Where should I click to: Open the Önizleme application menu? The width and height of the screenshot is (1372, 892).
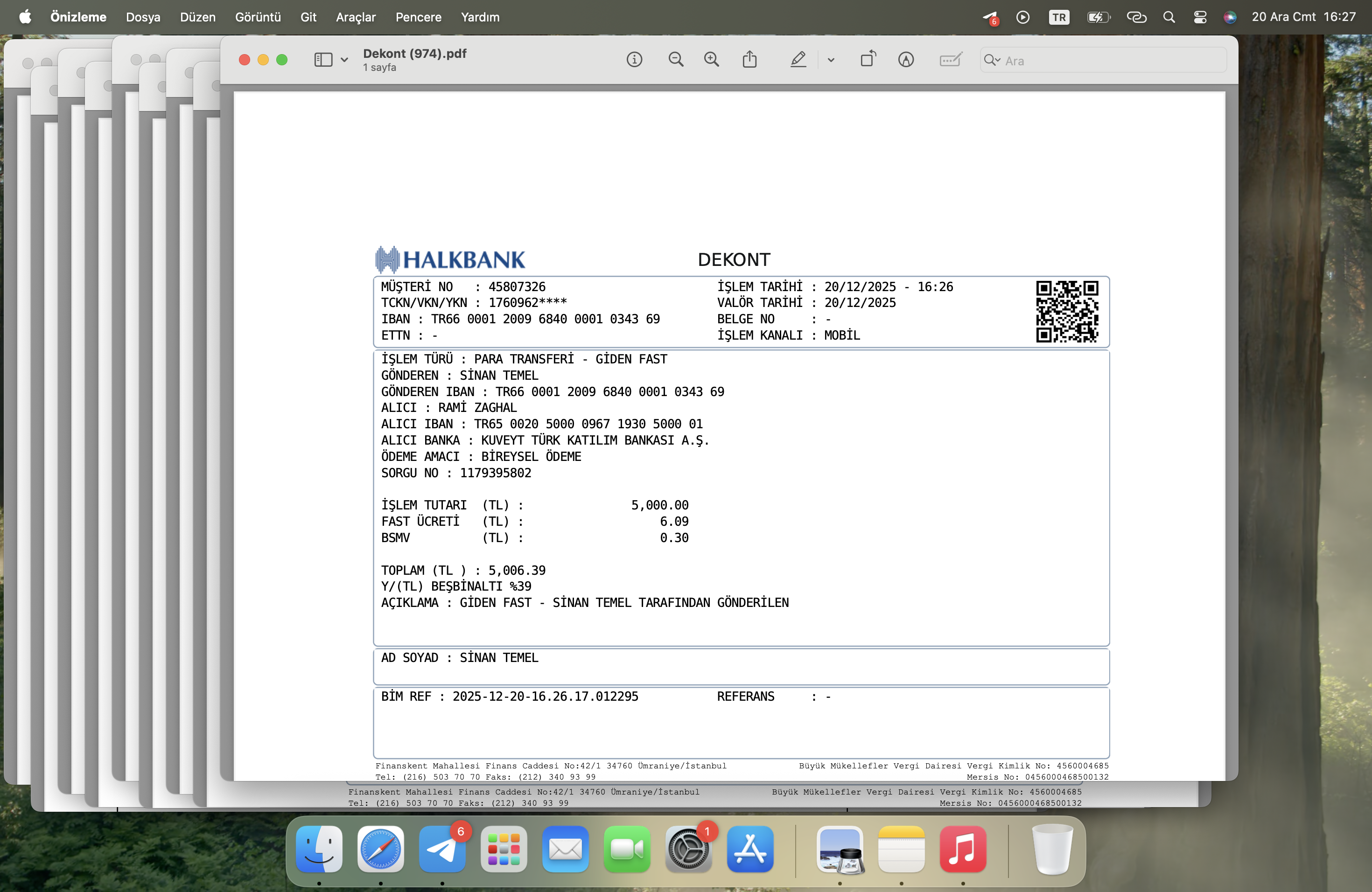pyautogui.click(x=78, y=17)
